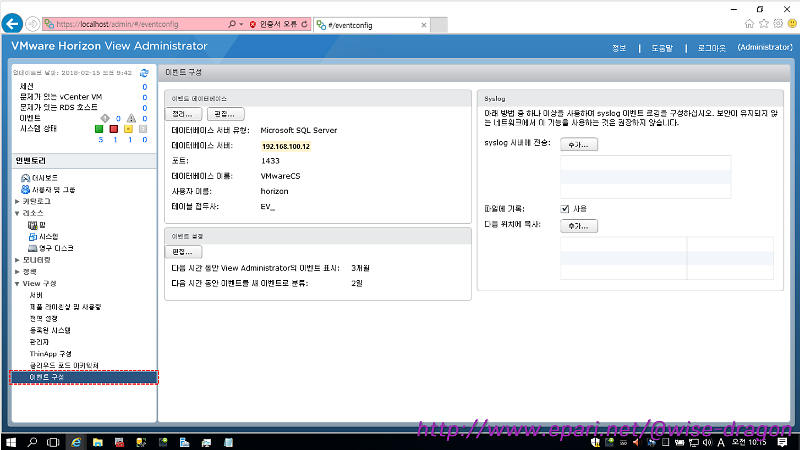
Task: Click the taskbar search magnifier
Action: coord(32,442)
